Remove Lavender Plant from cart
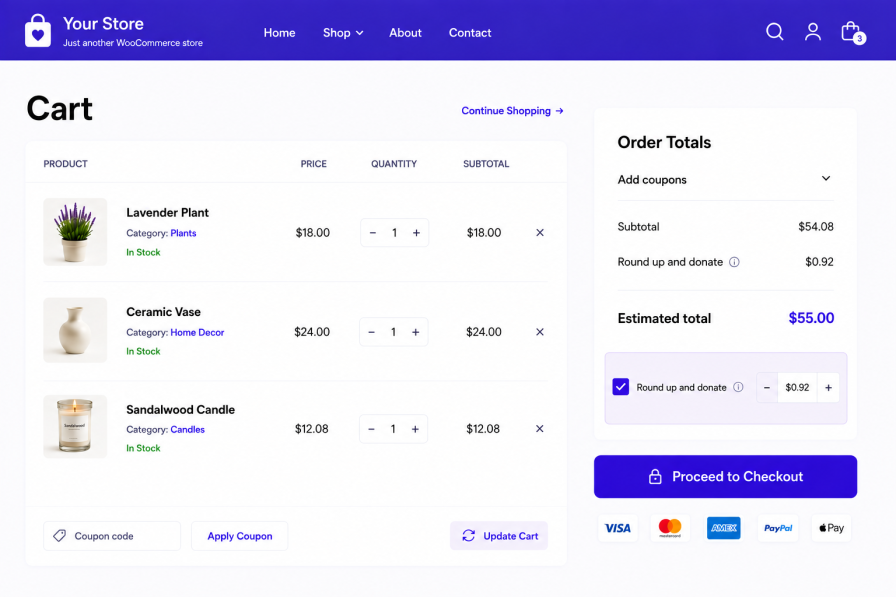896x597 pixels. pos(539,233)
